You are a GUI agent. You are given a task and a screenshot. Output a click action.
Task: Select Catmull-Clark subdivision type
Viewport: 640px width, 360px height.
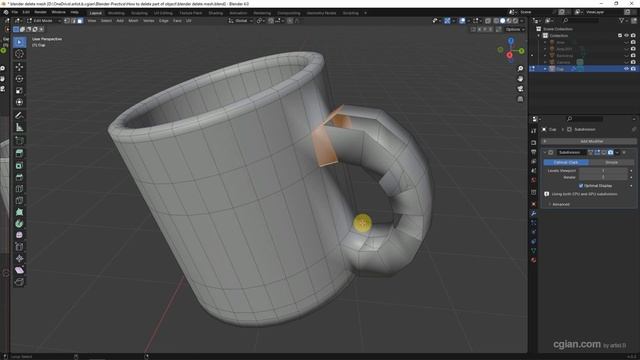566,162
